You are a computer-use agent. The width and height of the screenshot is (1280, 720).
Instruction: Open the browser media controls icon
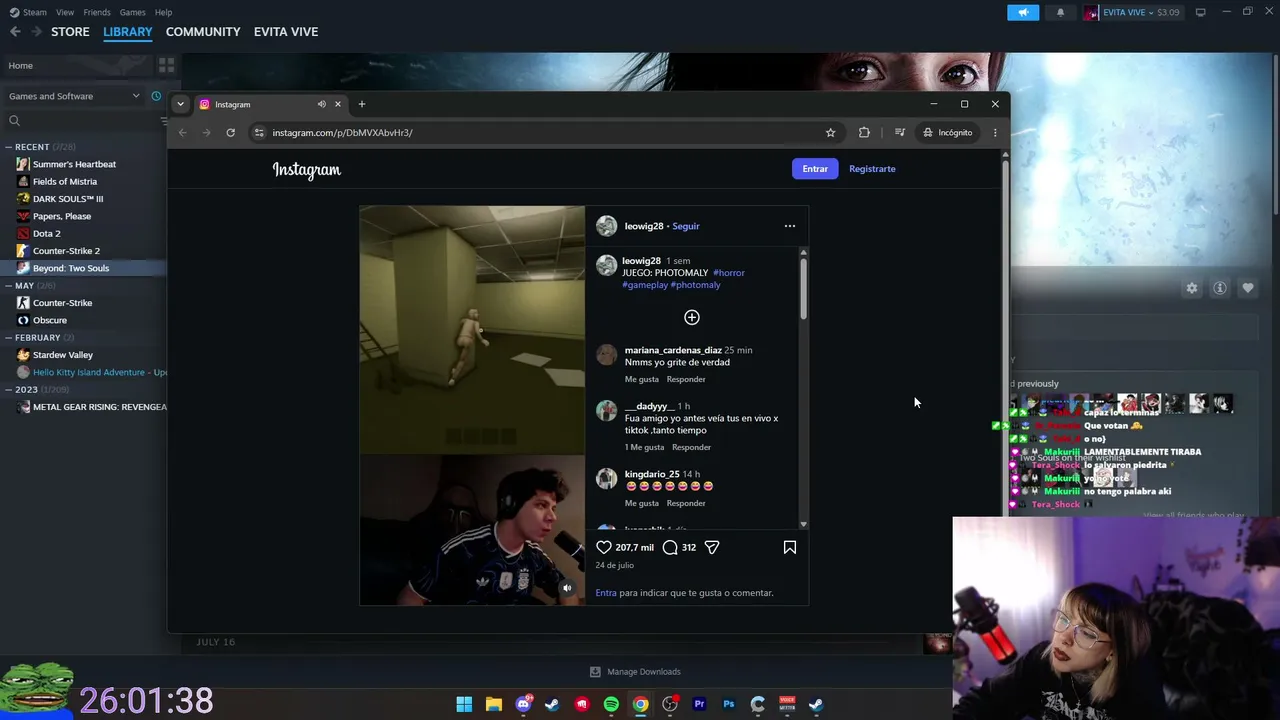point(900,132)
